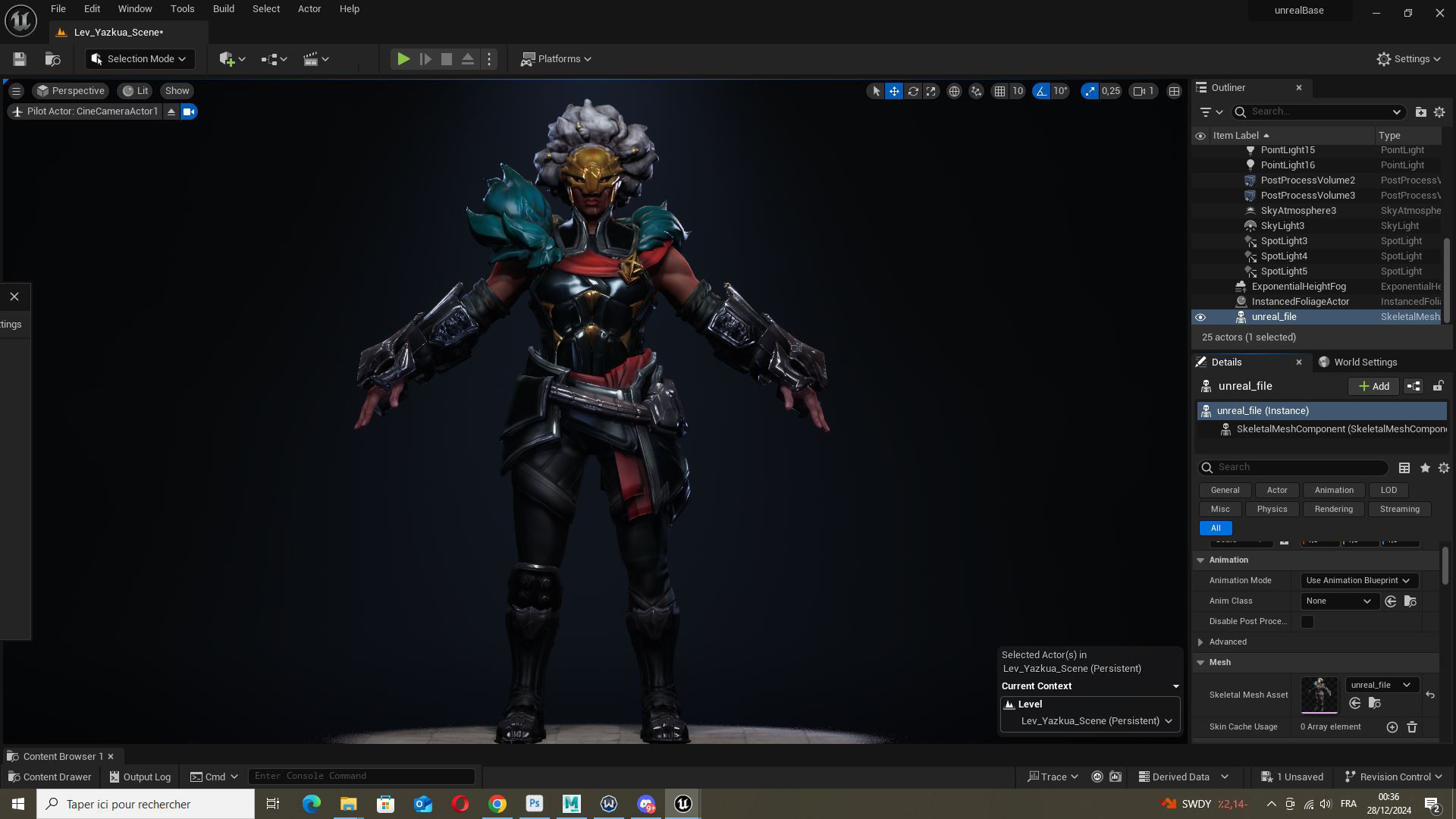The image size is (1456, 819).
Task: Toggle the Details panel lock icon
Action: 1438,386
